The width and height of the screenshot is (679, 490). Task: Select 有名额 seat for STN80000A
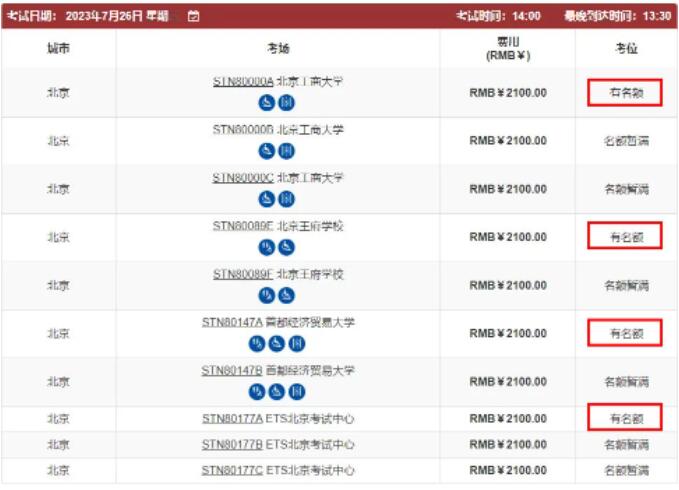625,93
